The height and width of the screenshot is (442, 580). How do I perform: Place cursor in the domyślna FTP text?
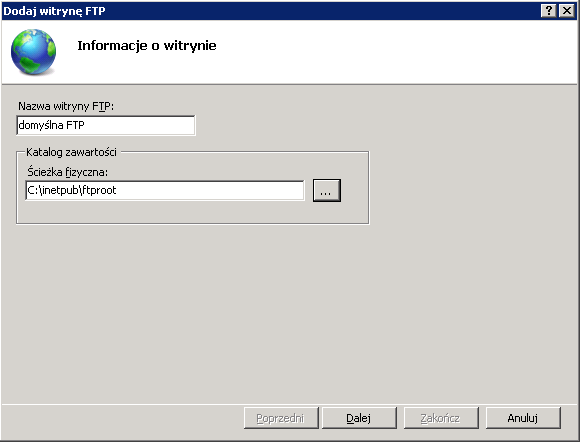pyautogui.click(x=51, y=125)
